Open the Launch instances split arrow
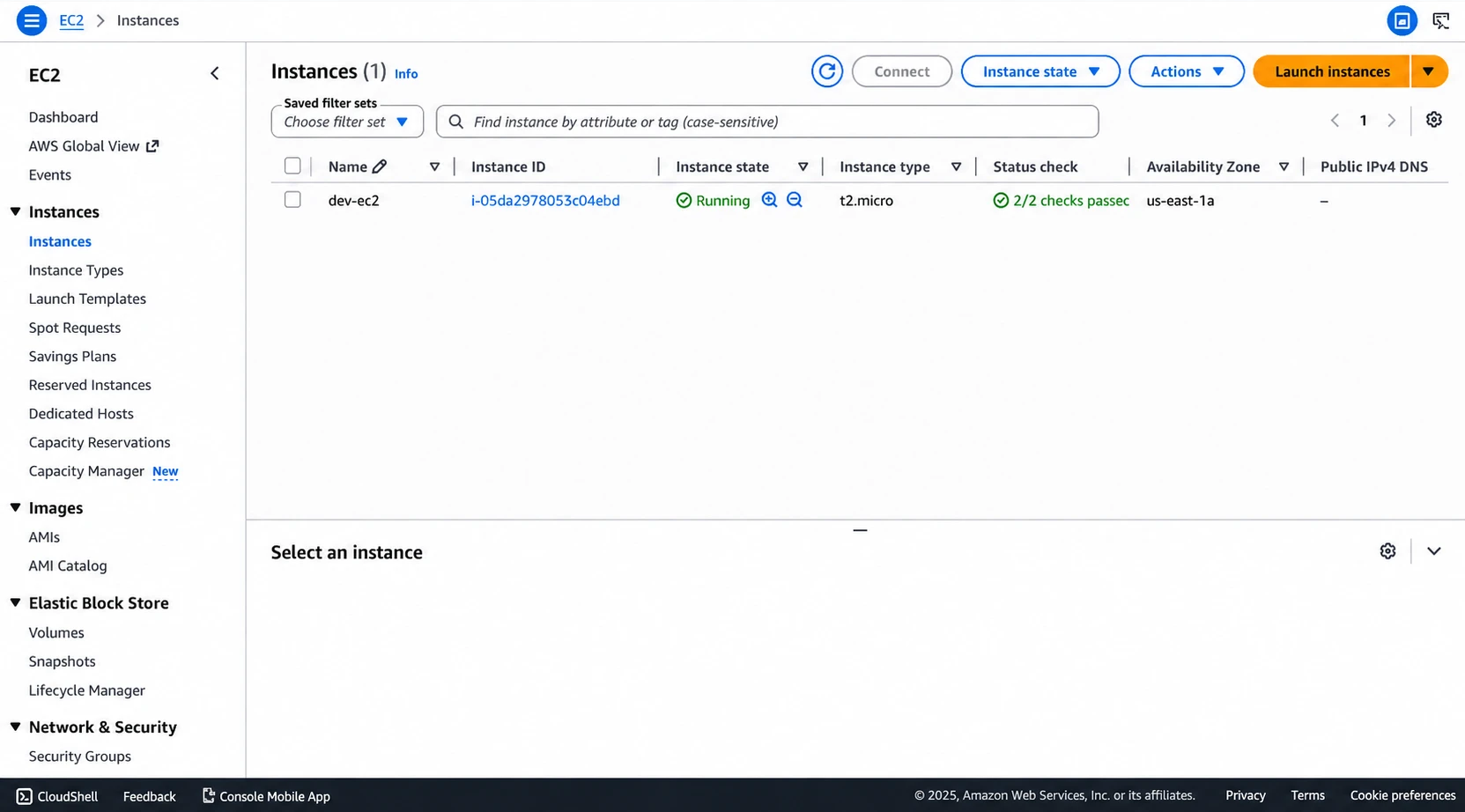This screenshot has height=812, width=1465. tap(1429, 71)
